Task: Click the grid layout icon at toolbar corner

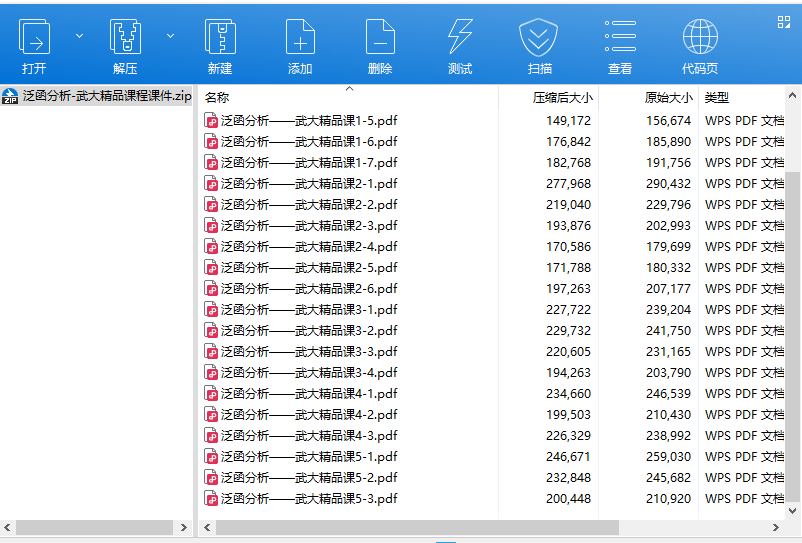Action: [784, 21]
